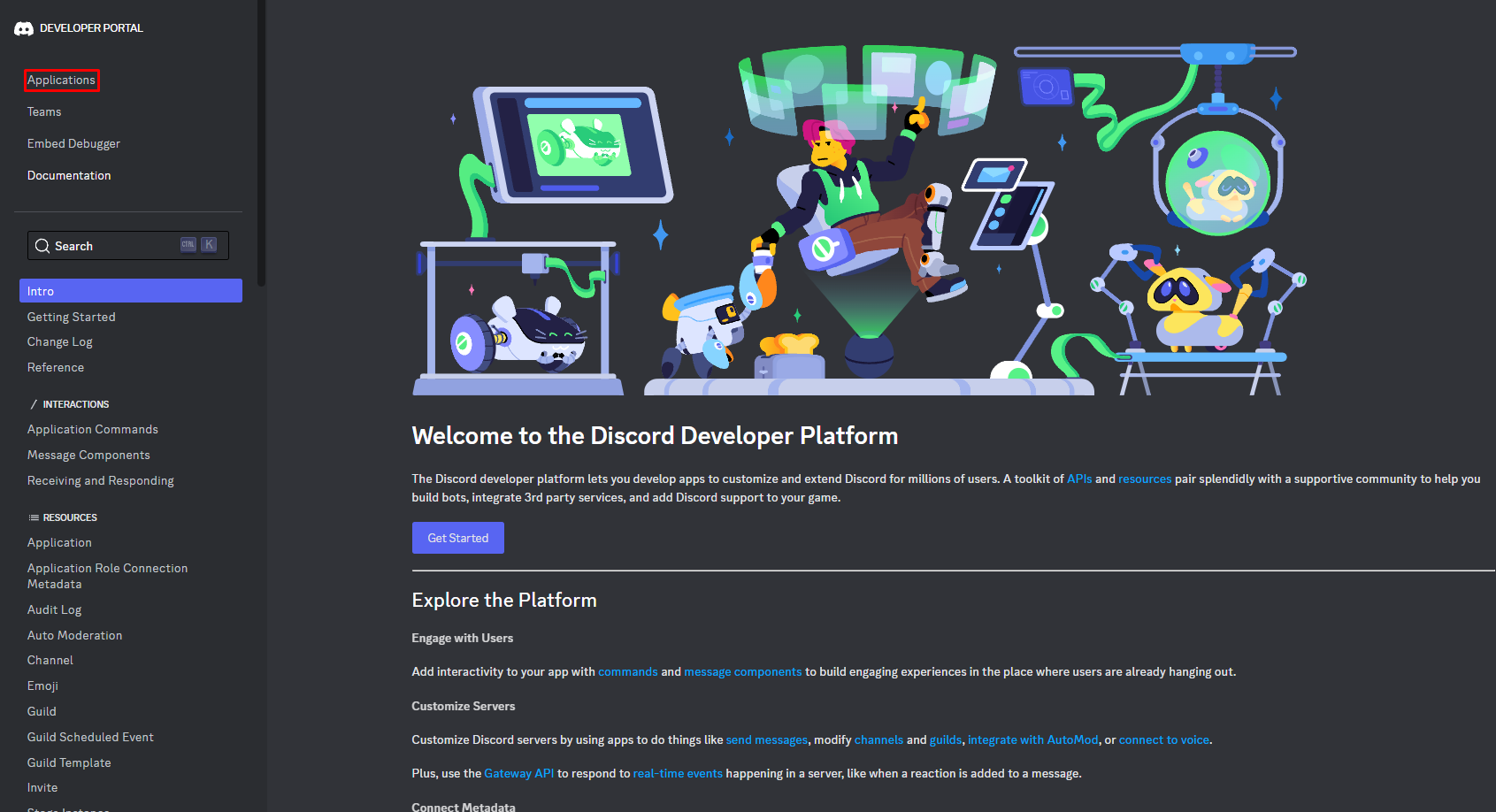1496x812 pixels.
Task: Open the Application resource page
Action: [x=59, y=542]
